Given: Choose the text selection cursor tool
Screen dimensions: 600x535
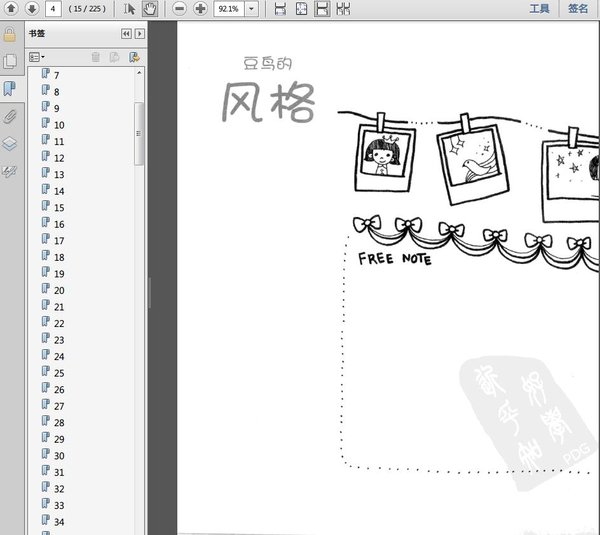Looking at the screenshot, I should pyautogui.click(x=130, y=8).
